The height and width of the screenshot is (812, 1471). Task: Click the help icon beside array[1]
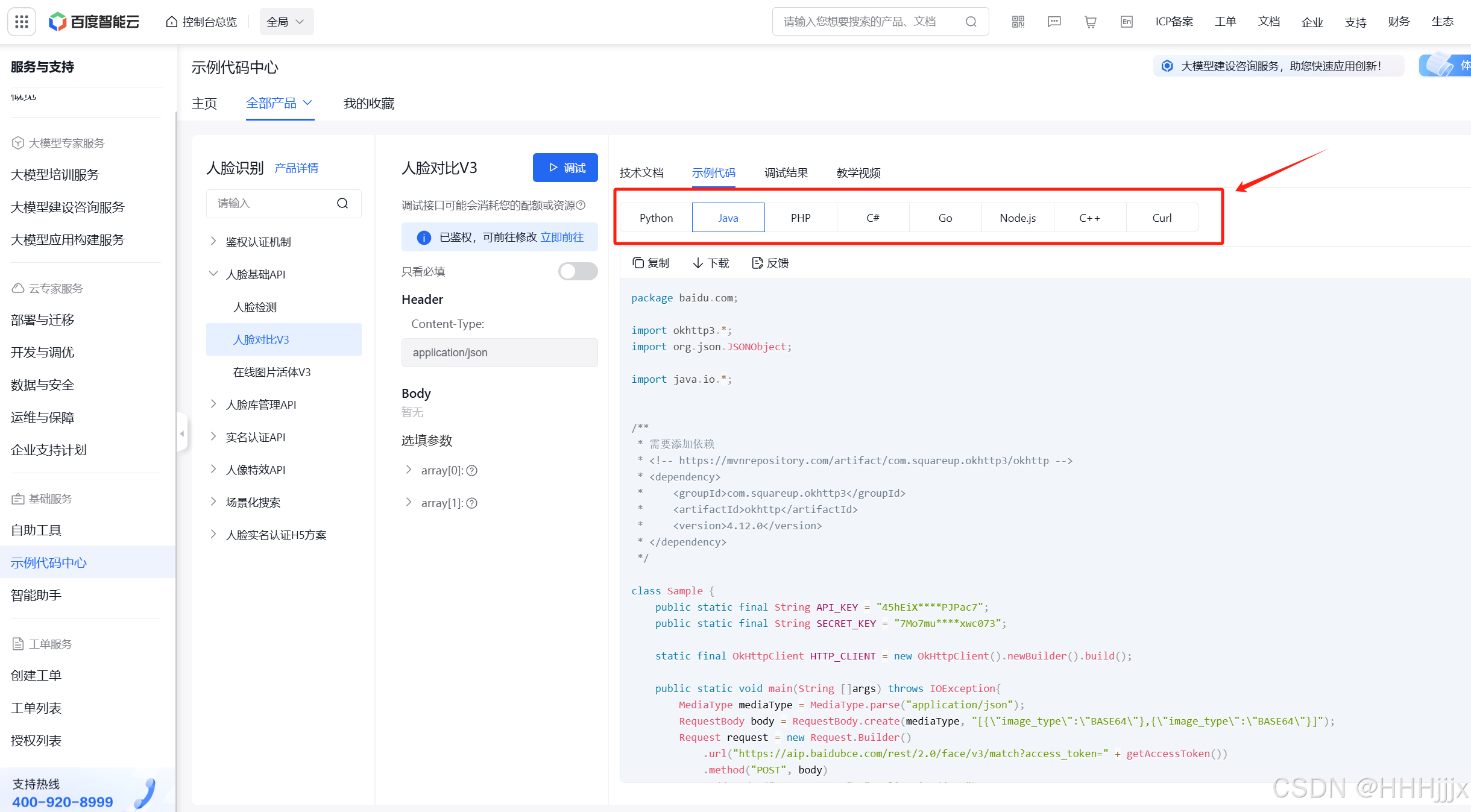pos(472,503)
